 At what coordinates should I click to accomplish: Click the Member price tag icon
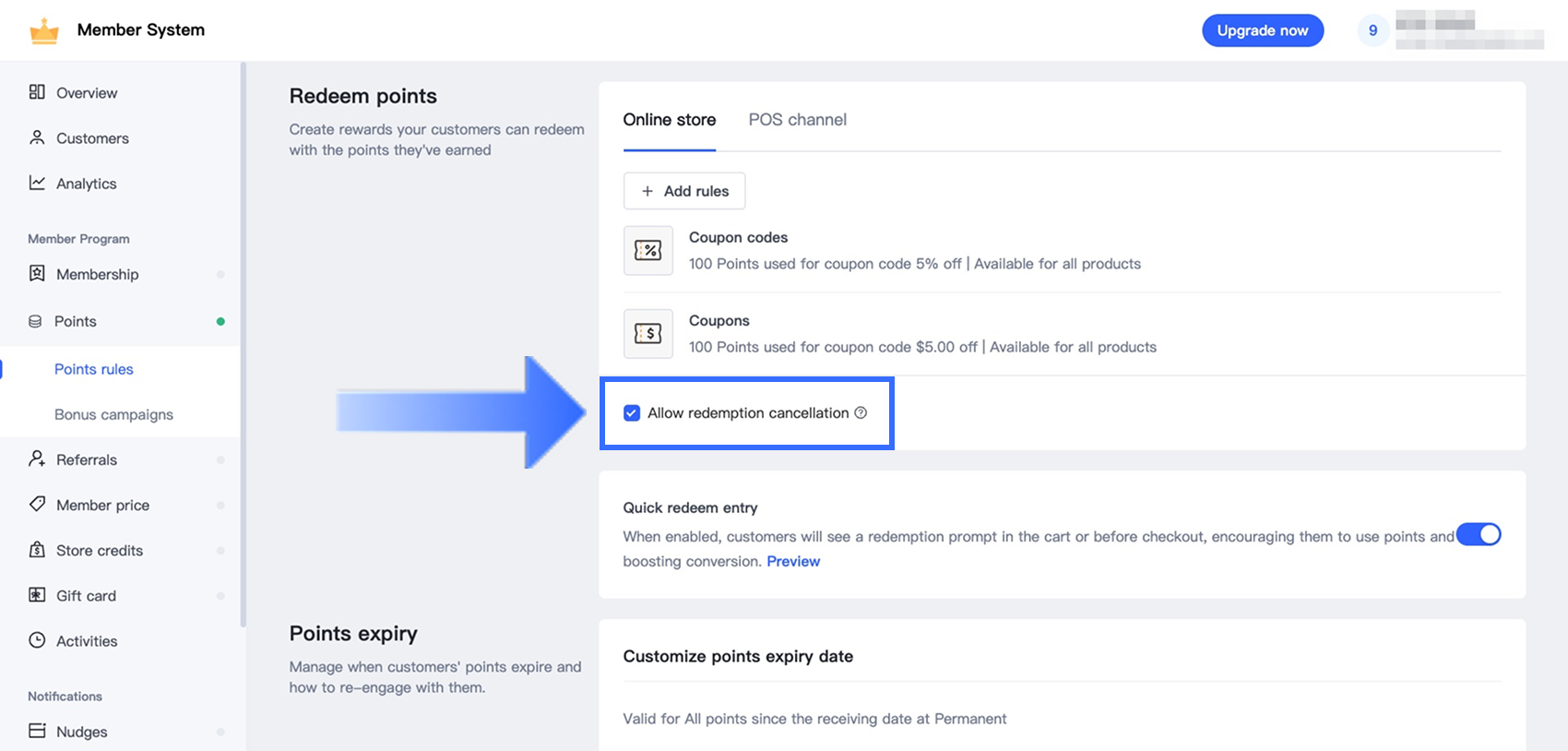click(37, 505)
